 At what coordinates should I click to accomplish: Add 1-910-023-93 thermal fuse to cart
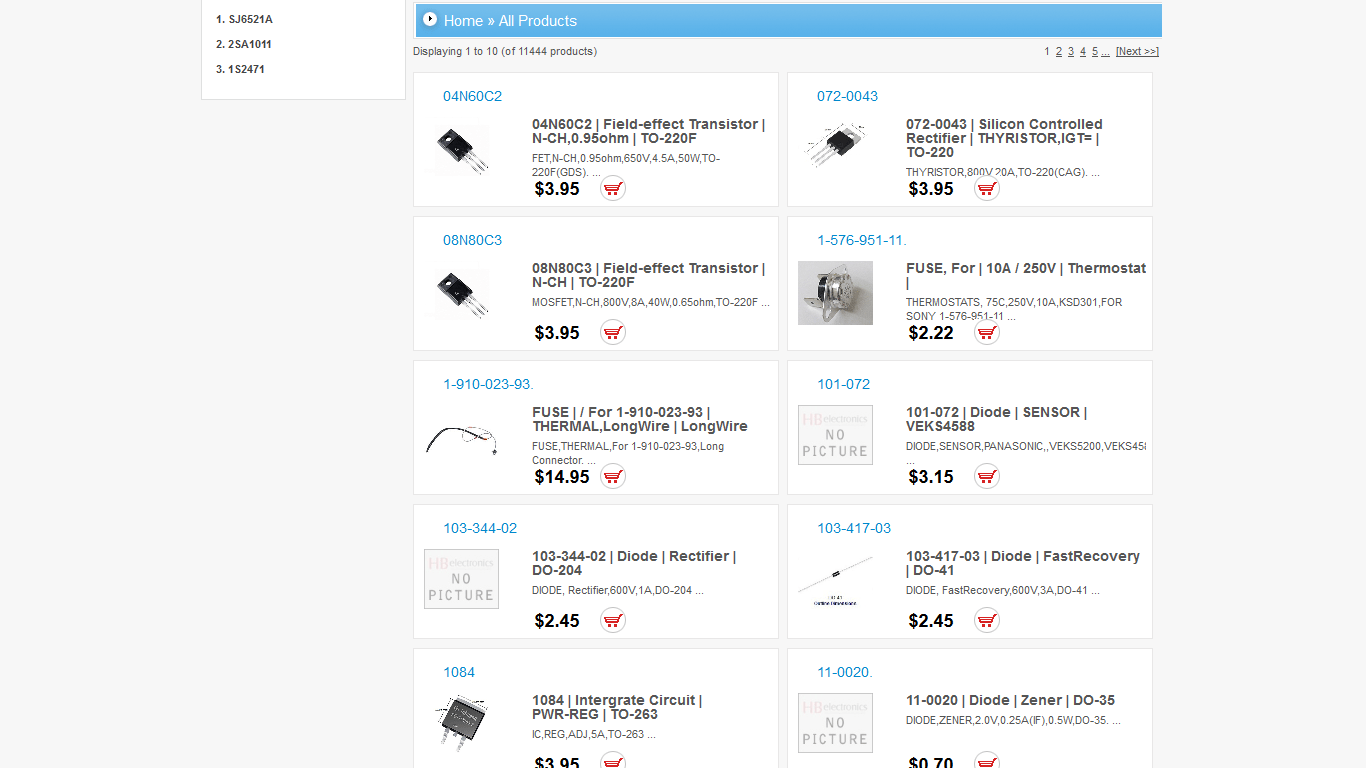[x=613, y=476]
